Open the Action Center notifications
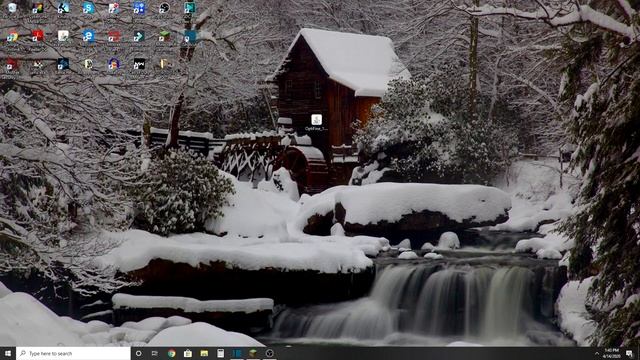640x360 pixels. (629, 353)
